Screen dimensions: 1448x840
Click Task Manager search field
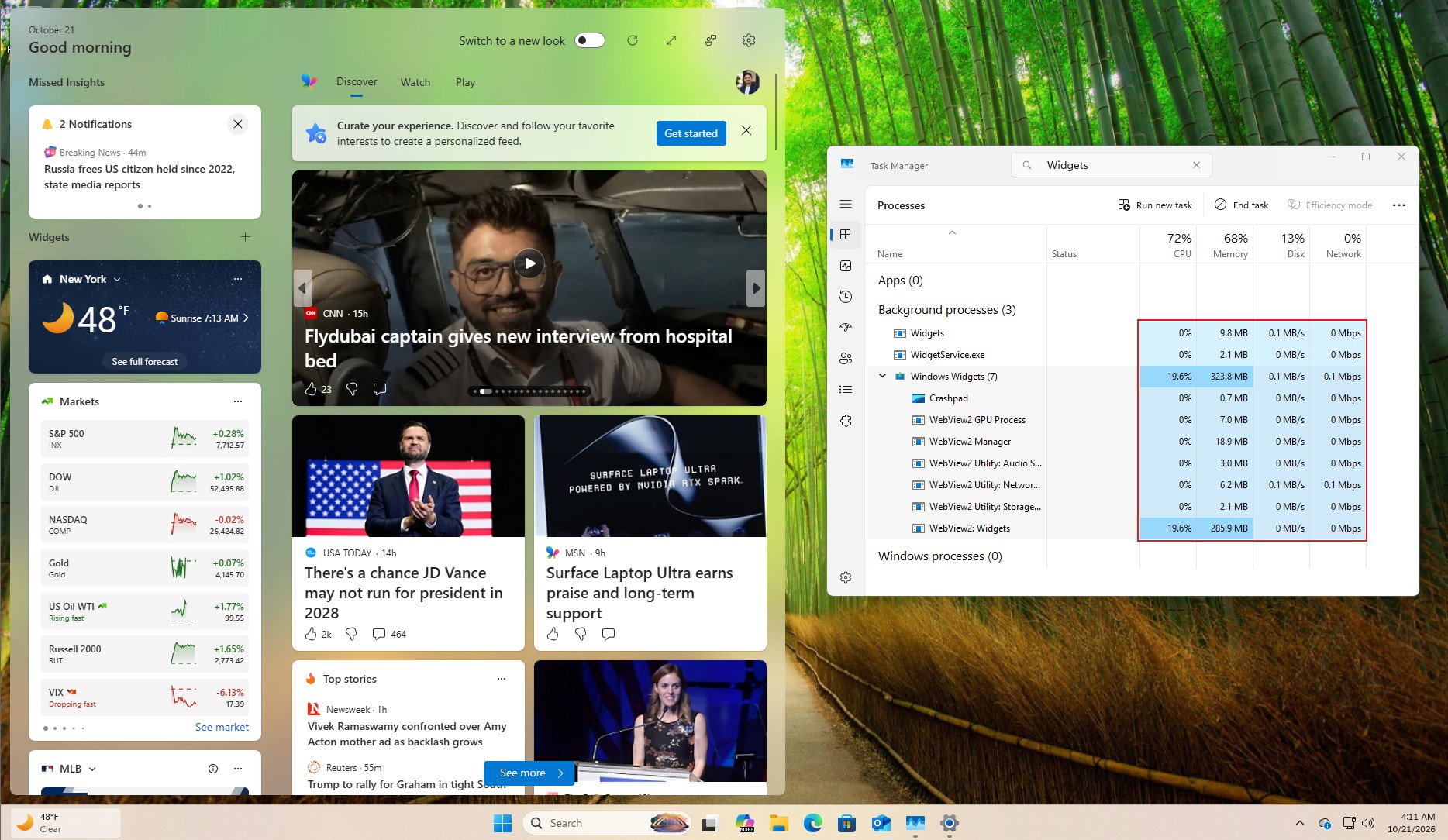1111,165
